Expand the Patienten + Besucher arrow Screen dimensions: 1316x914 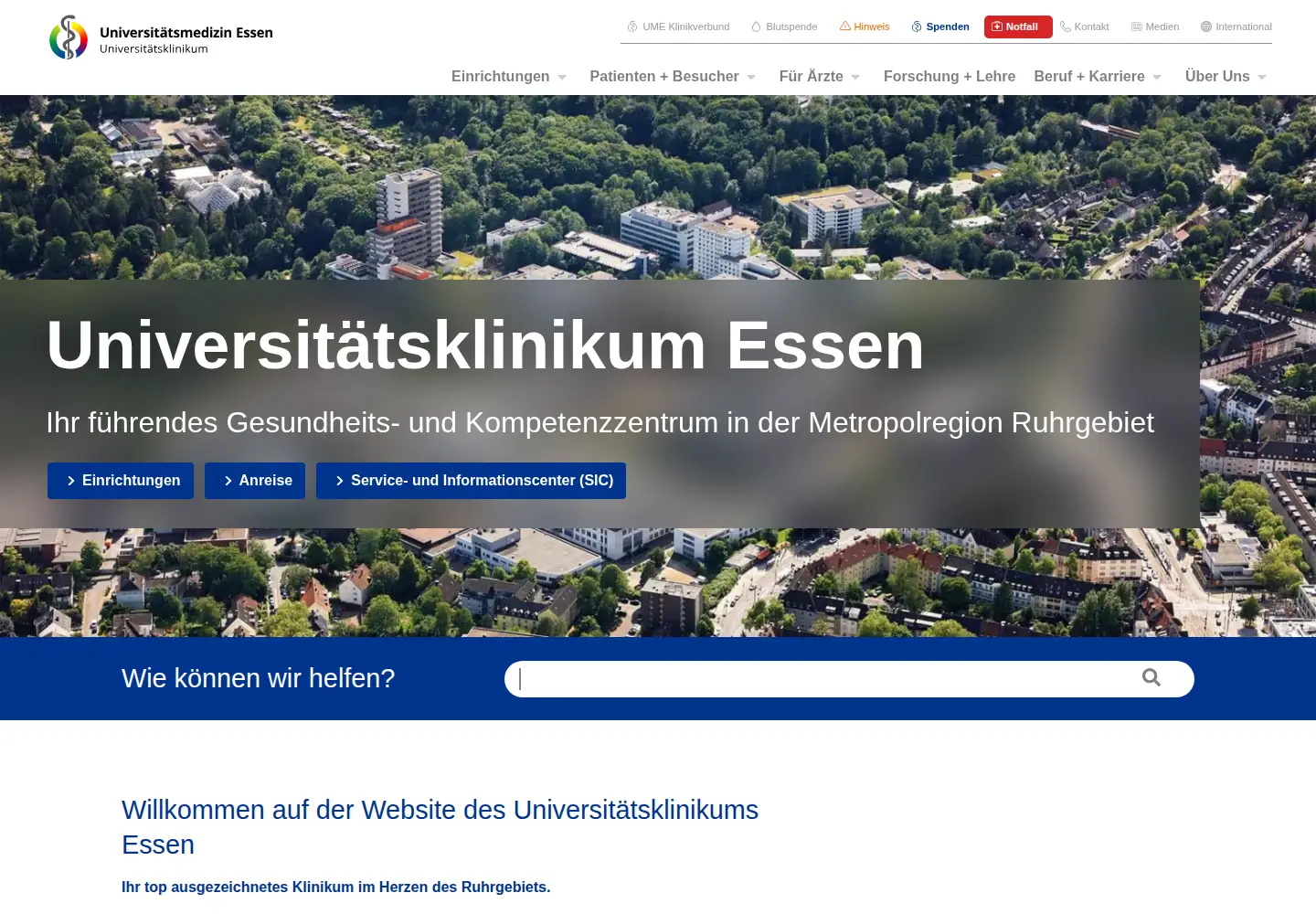click(751, 78)
